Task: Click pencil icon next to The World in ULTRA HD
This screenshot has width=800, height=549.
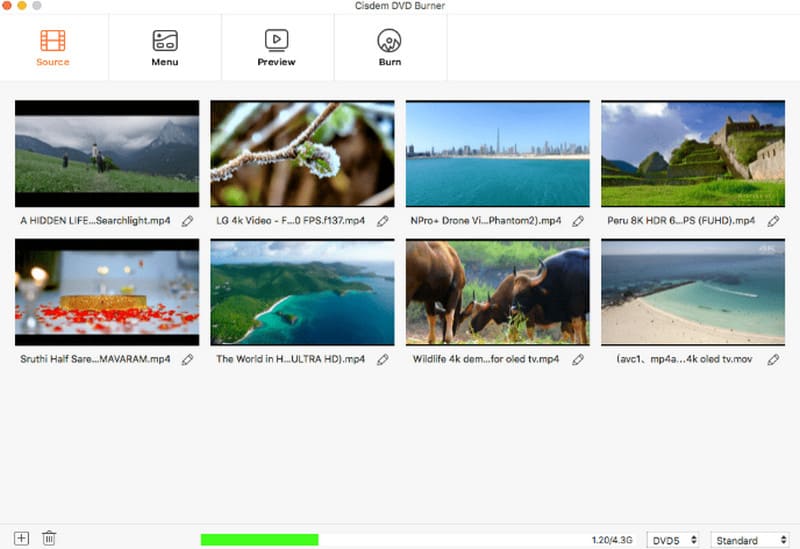Action: click(383, 359)
